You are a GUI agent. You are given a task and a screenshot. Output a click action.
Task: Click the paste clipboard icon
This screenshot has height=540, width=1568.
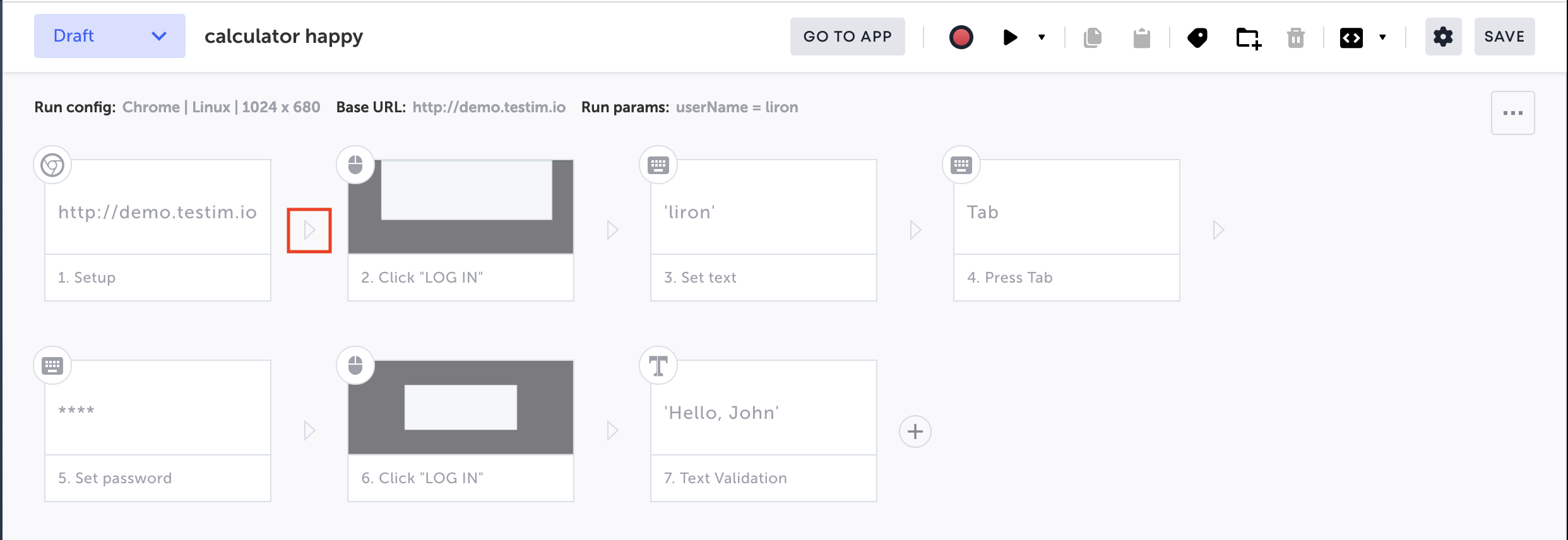(1141, 38)
